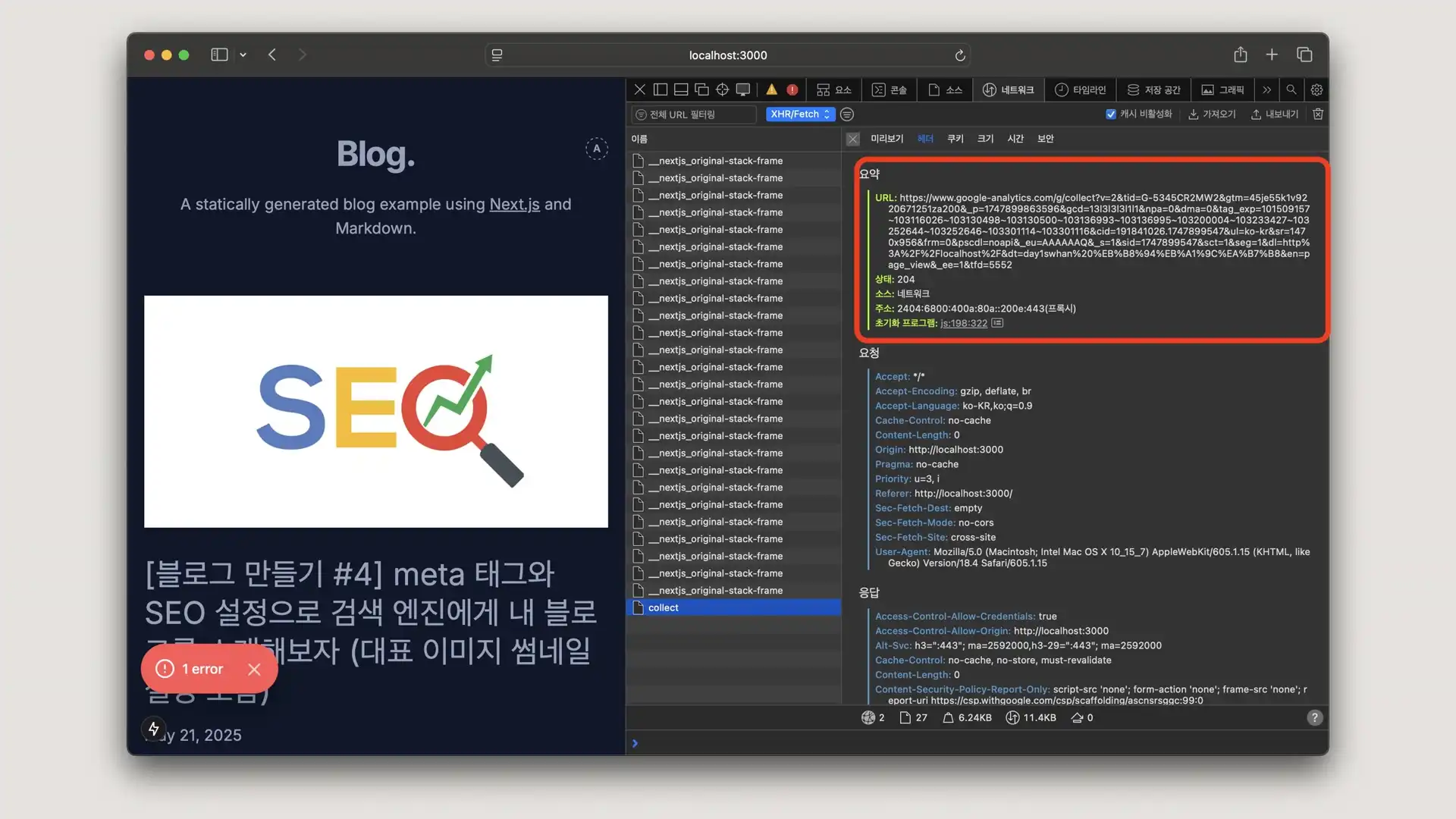Open the 헤더 detail tab
This screenshot has height=819, width=1456.
pos(925,139)
